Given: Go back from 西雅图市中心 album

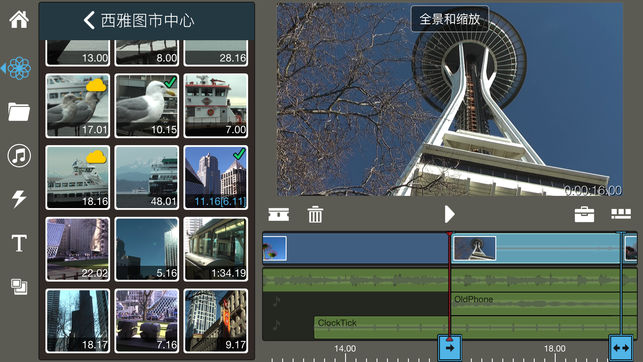Looking at the screenshot, I should [x=89, y=20].
